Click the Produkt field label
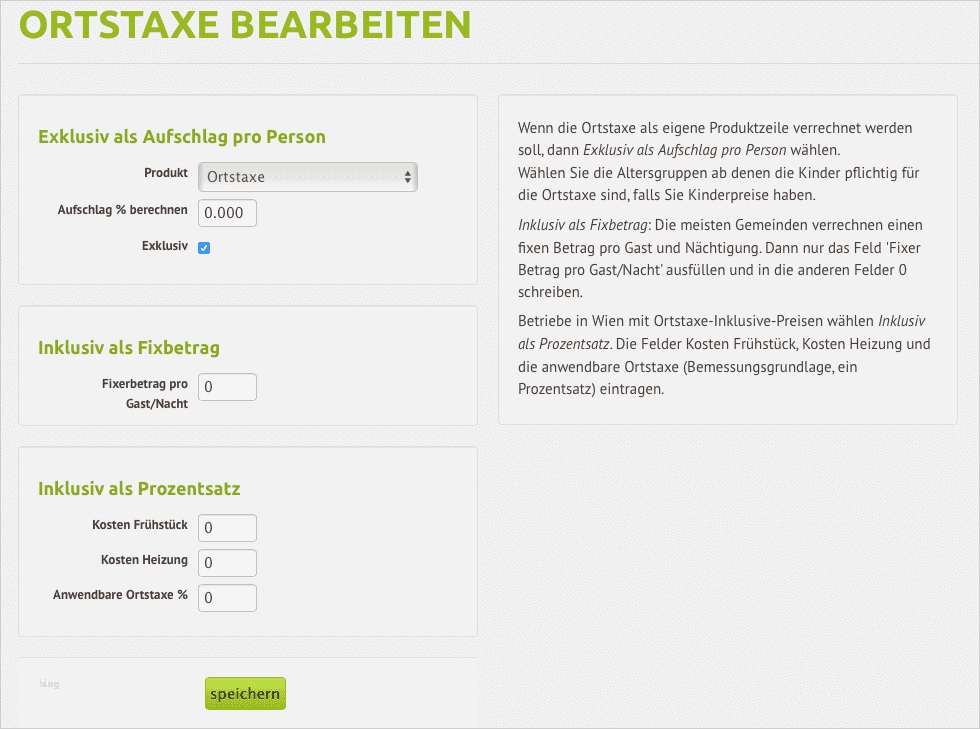This screenshot has width=980, height=729. point(166,173)
